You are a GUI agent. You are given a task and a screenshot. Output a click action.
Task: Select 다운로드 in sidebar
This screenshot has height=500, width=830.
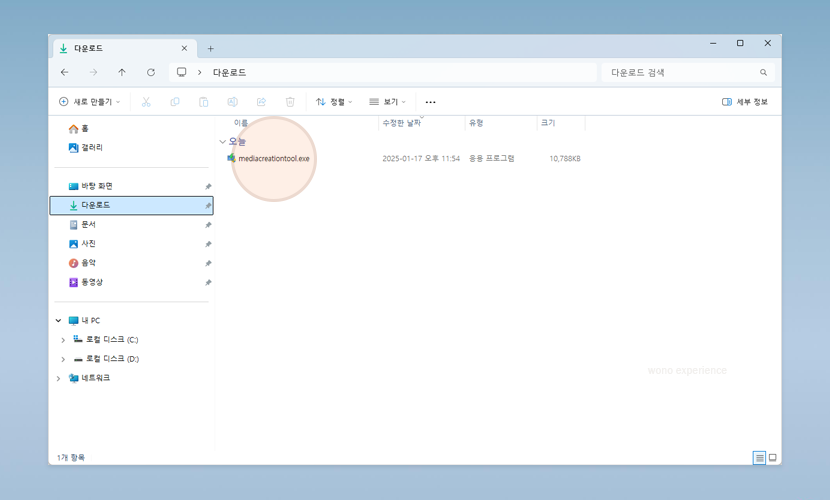[x=131, y=205]
